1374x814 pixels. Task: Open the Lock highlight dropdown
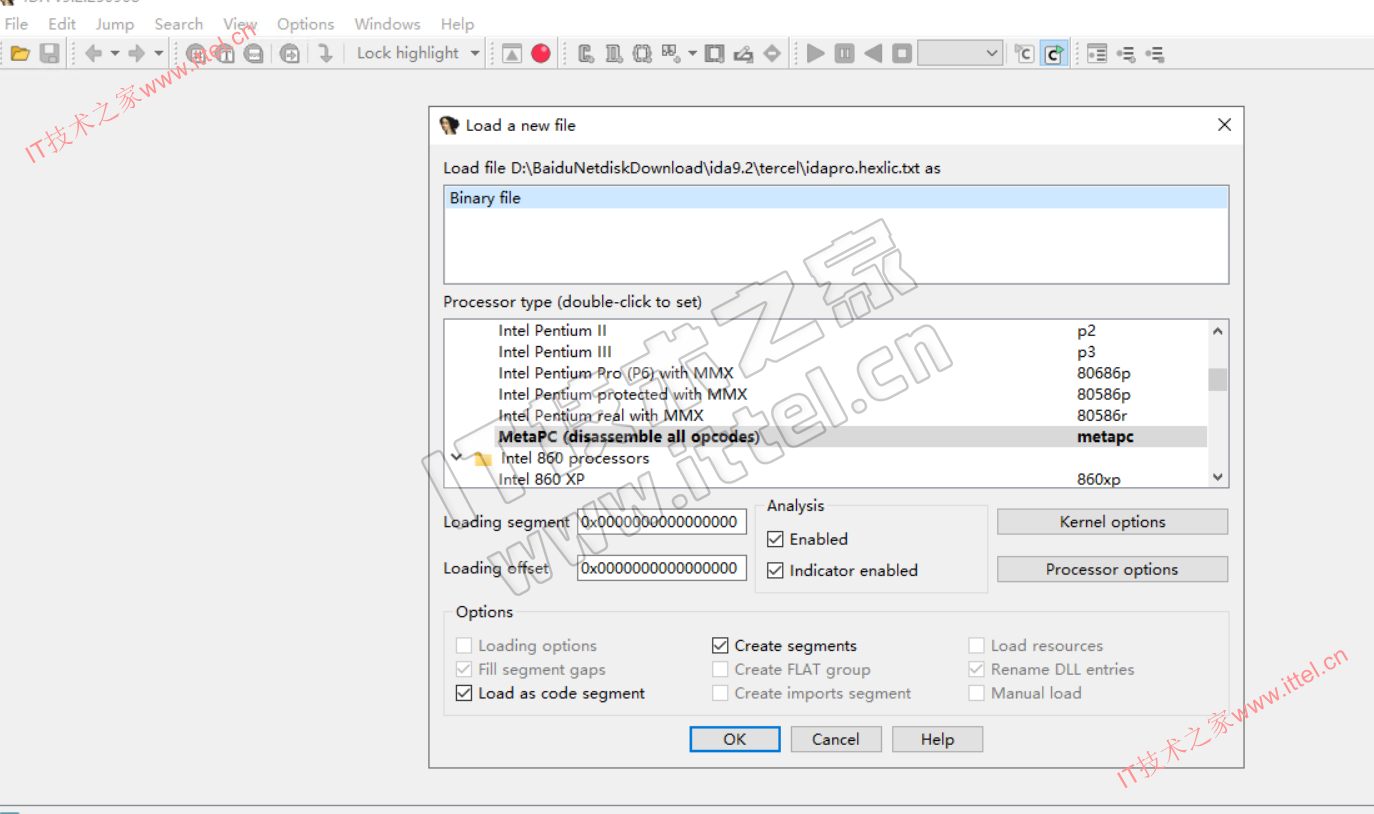tap(475, 54)
